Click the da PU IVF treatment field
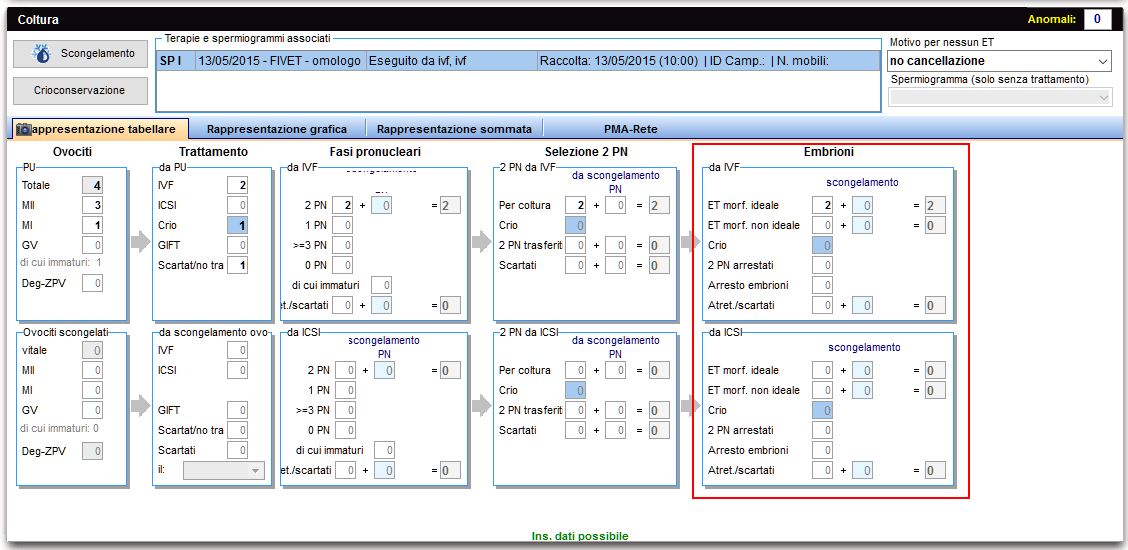The image size is (1128, 550). tap(238, 185)
